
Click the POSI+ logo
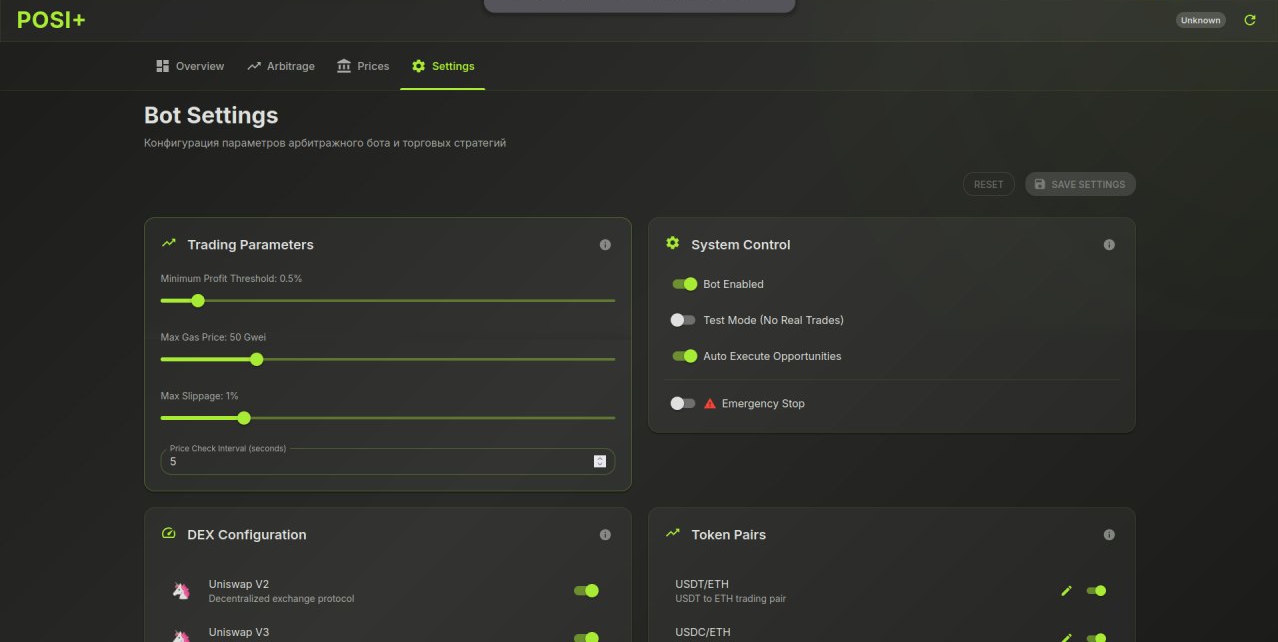pyautogui.click(x=51, y=20)
